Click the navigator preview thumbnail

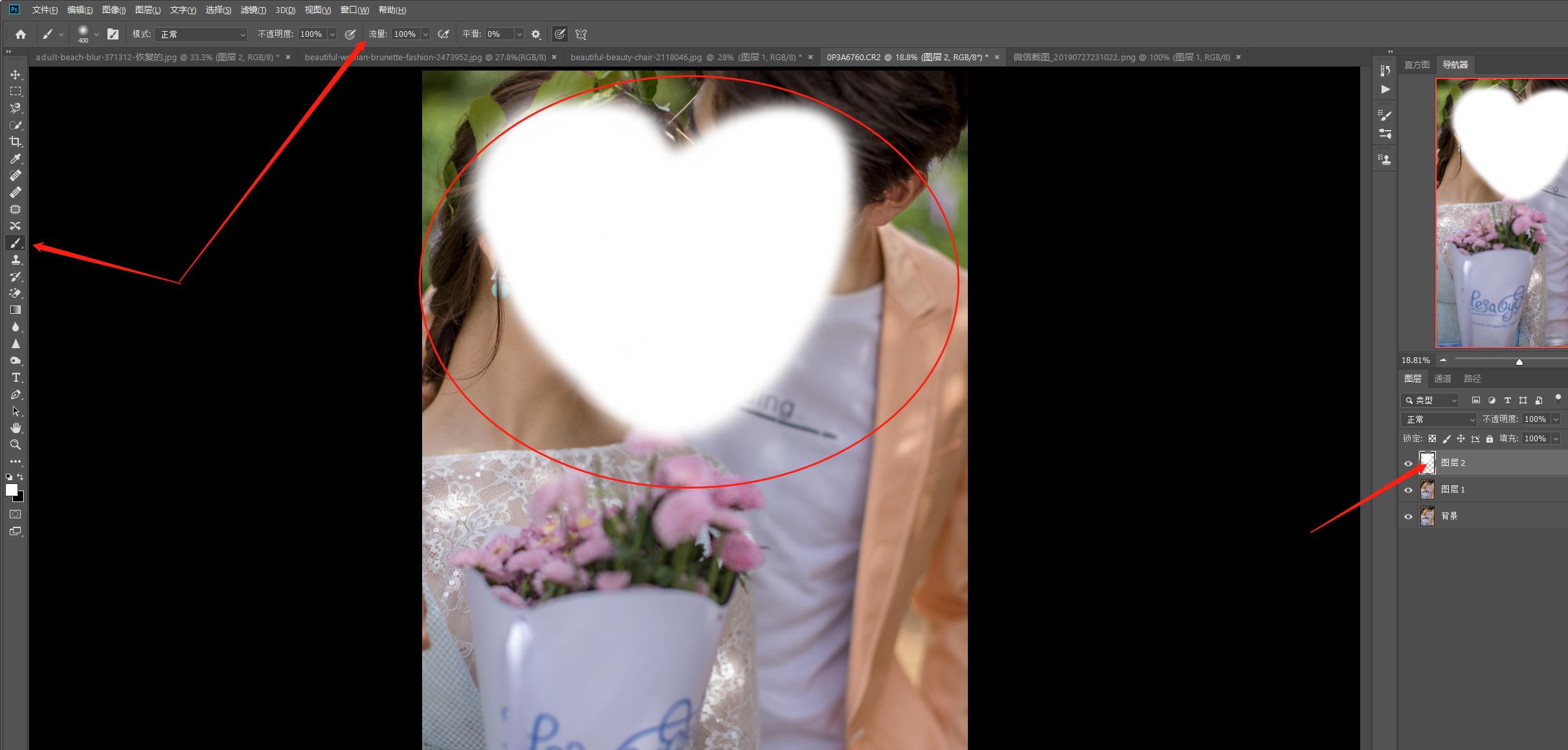(1501, 214)
